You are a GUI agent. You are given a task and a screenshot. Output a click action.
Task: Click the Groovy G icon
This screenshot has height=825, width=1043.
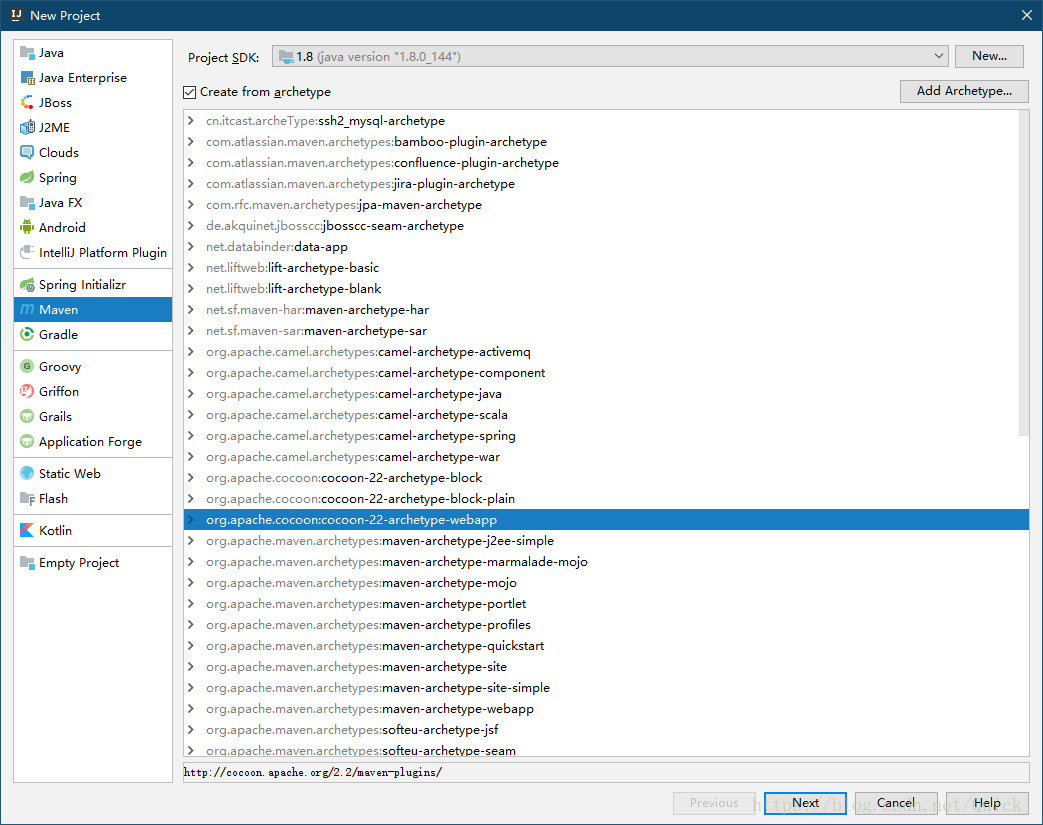click(27, 367)
